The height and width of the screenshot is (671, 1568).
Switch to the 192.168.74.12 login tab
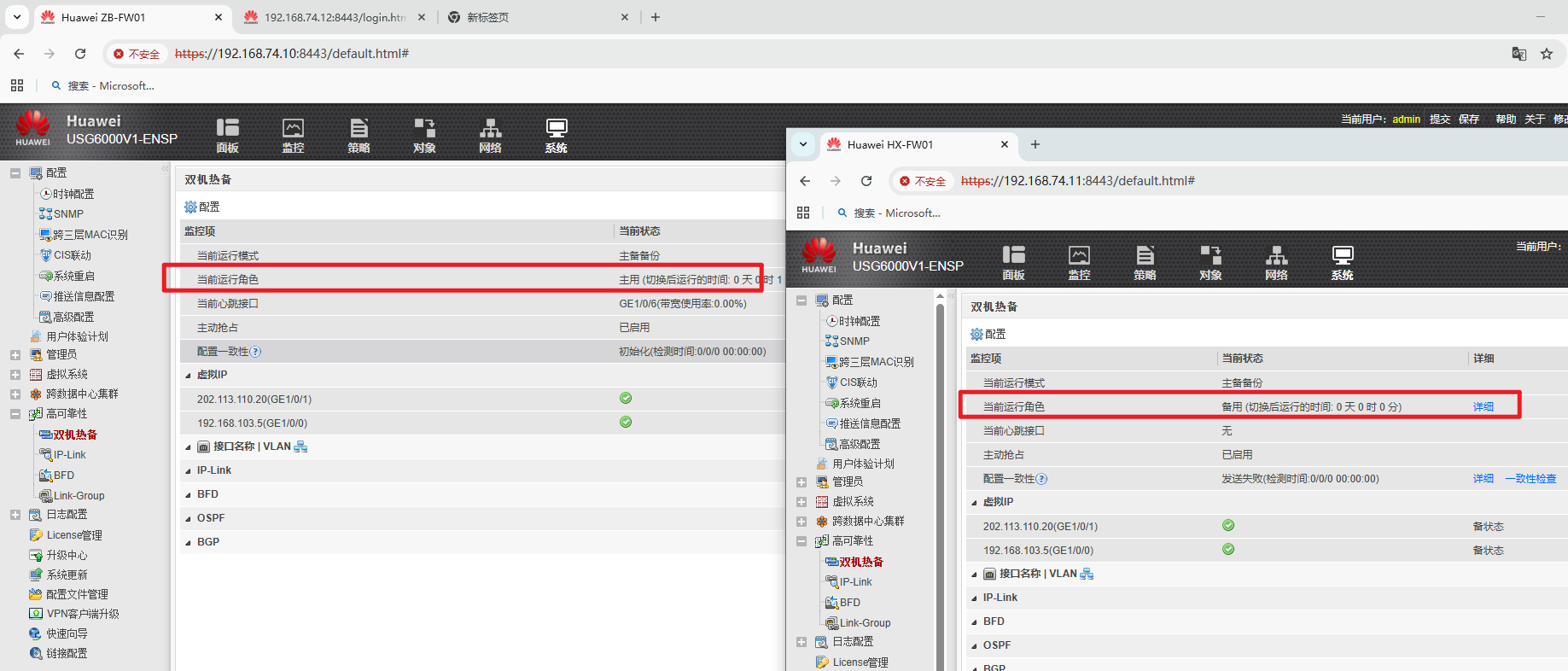(x=333, y=17)
